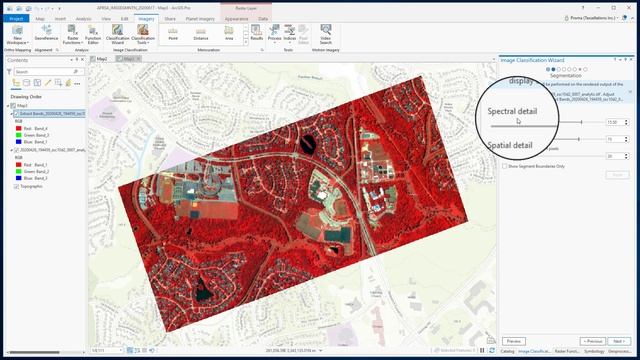Open Classification Tools menu
This screenshot has width=640, height=360.
pyautogui.click(x=143, y=35)
